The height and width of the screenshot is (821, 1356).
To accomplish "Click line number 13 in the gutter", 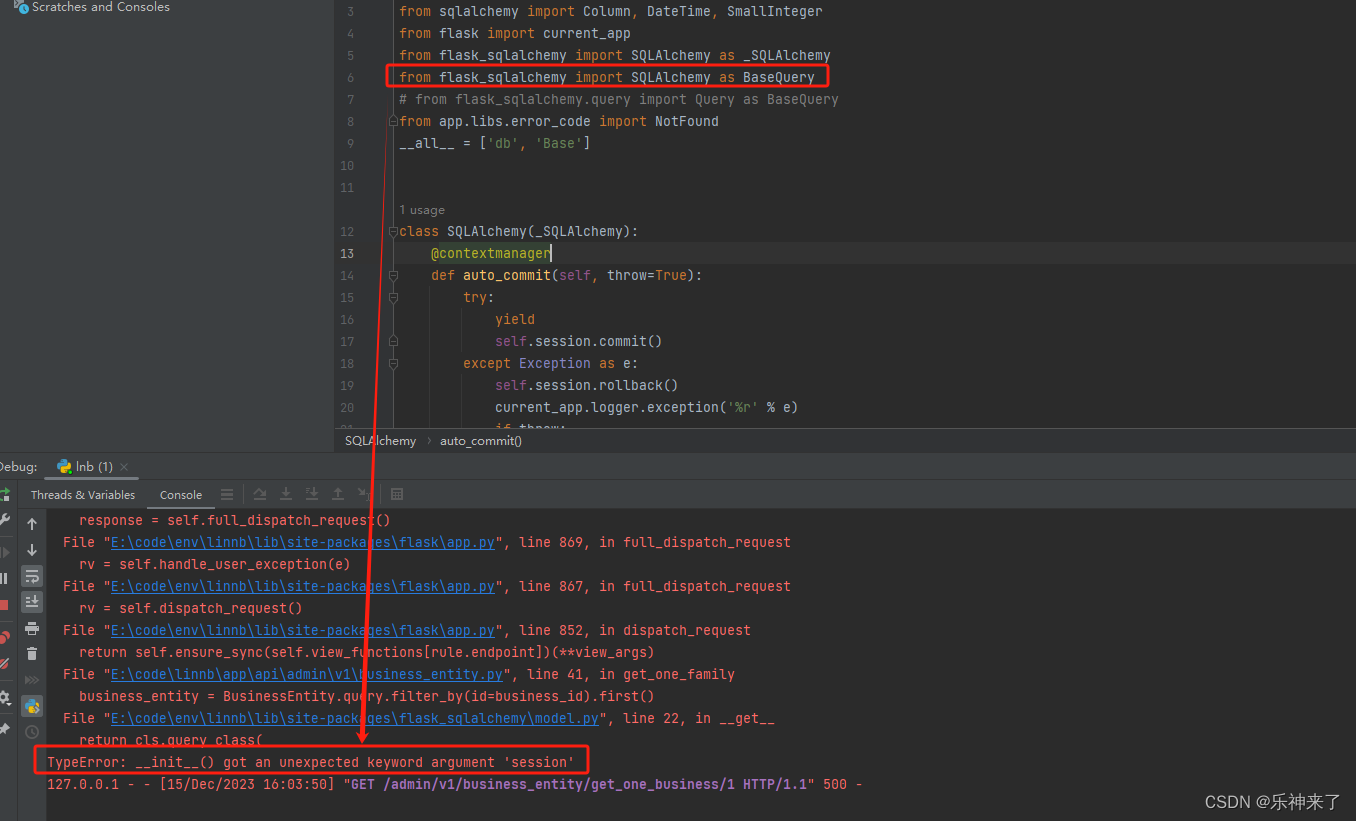I will pos(347,253).
